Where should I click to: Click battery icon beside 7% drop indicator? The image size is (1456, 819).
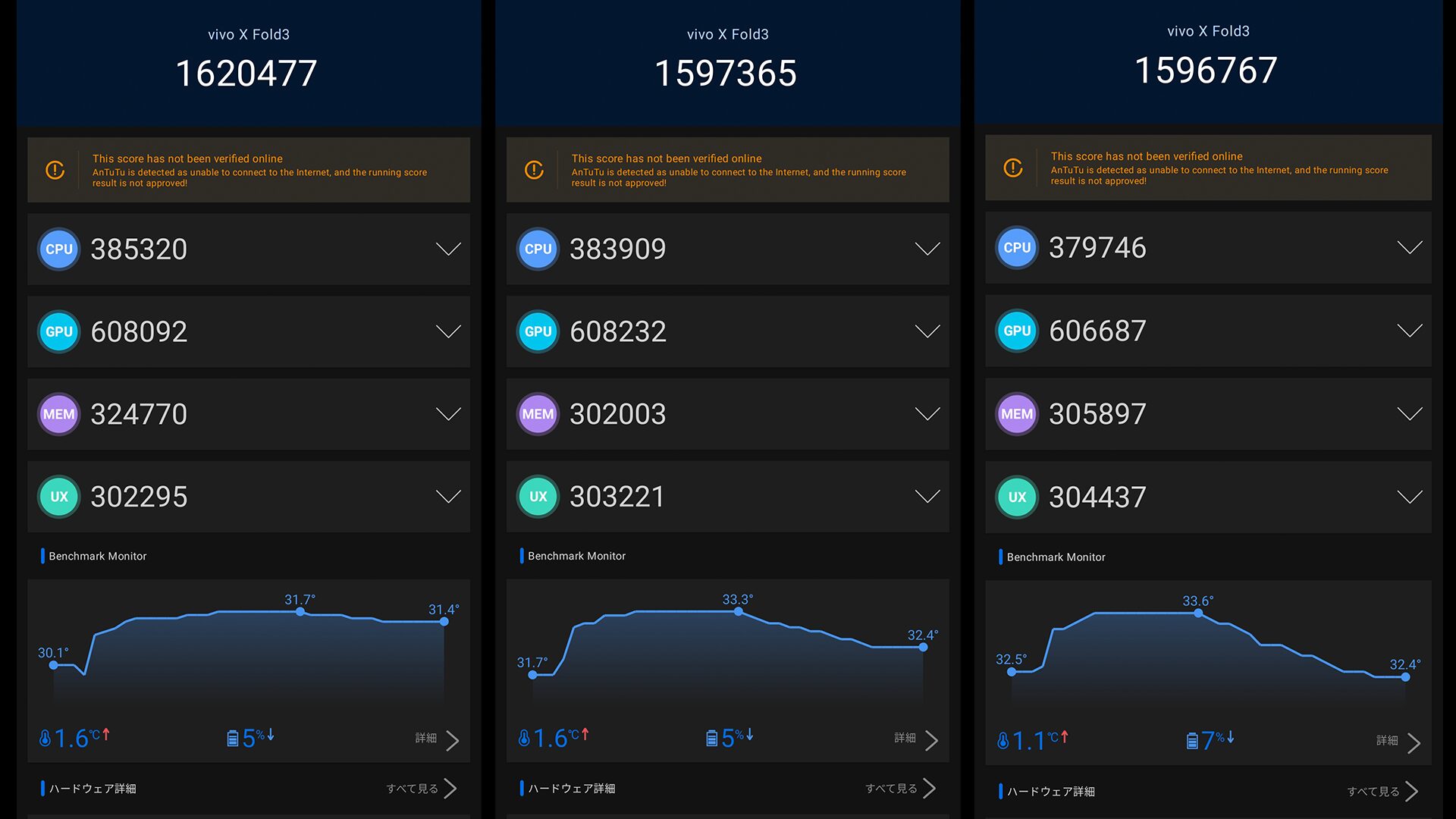tap(1192, 741)
